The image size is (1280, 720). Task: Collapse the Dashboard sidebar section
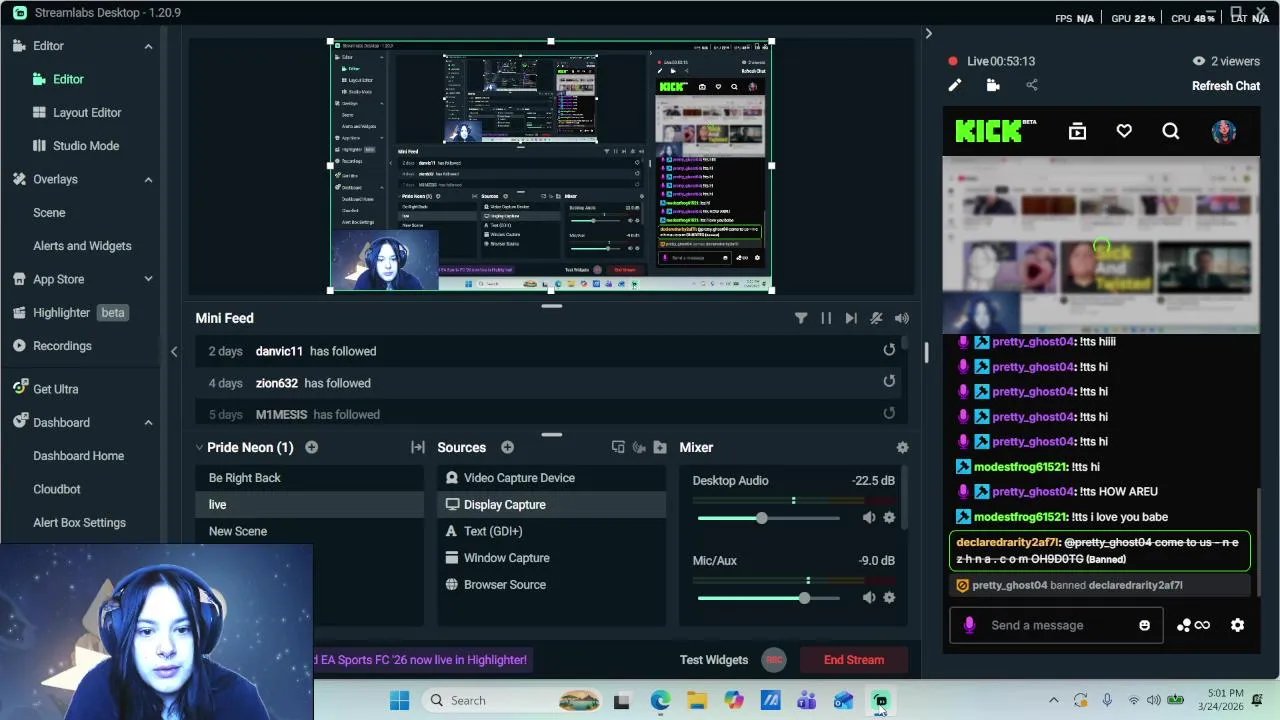coord(148,422)
